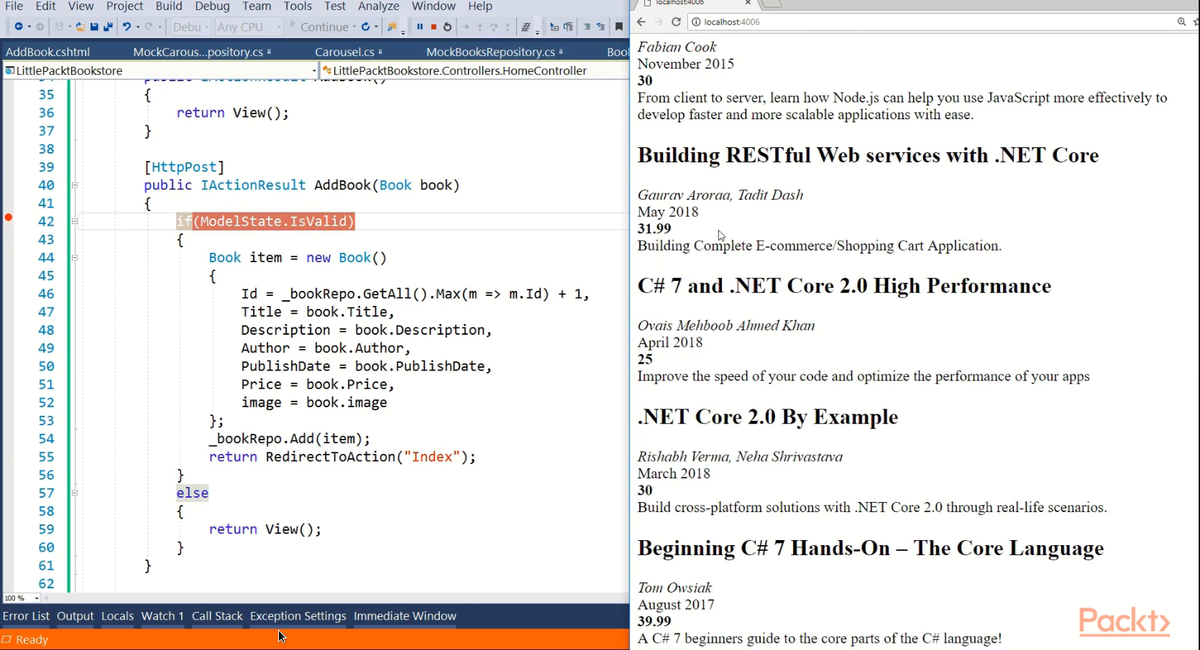Save the current file using toolbar icon
This screenshot has width=1200, height=650.
click(94, 27)
